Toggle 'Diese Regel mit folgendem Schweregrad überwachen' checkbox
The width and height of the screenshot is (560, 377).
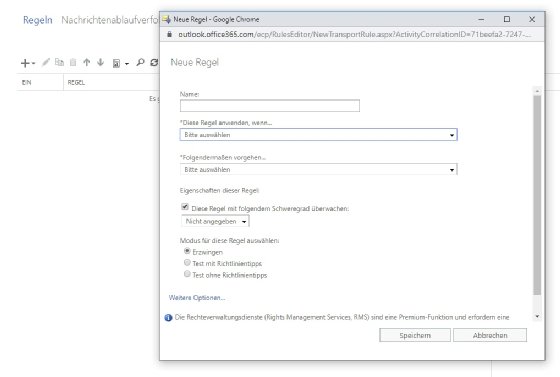point(185,207)
